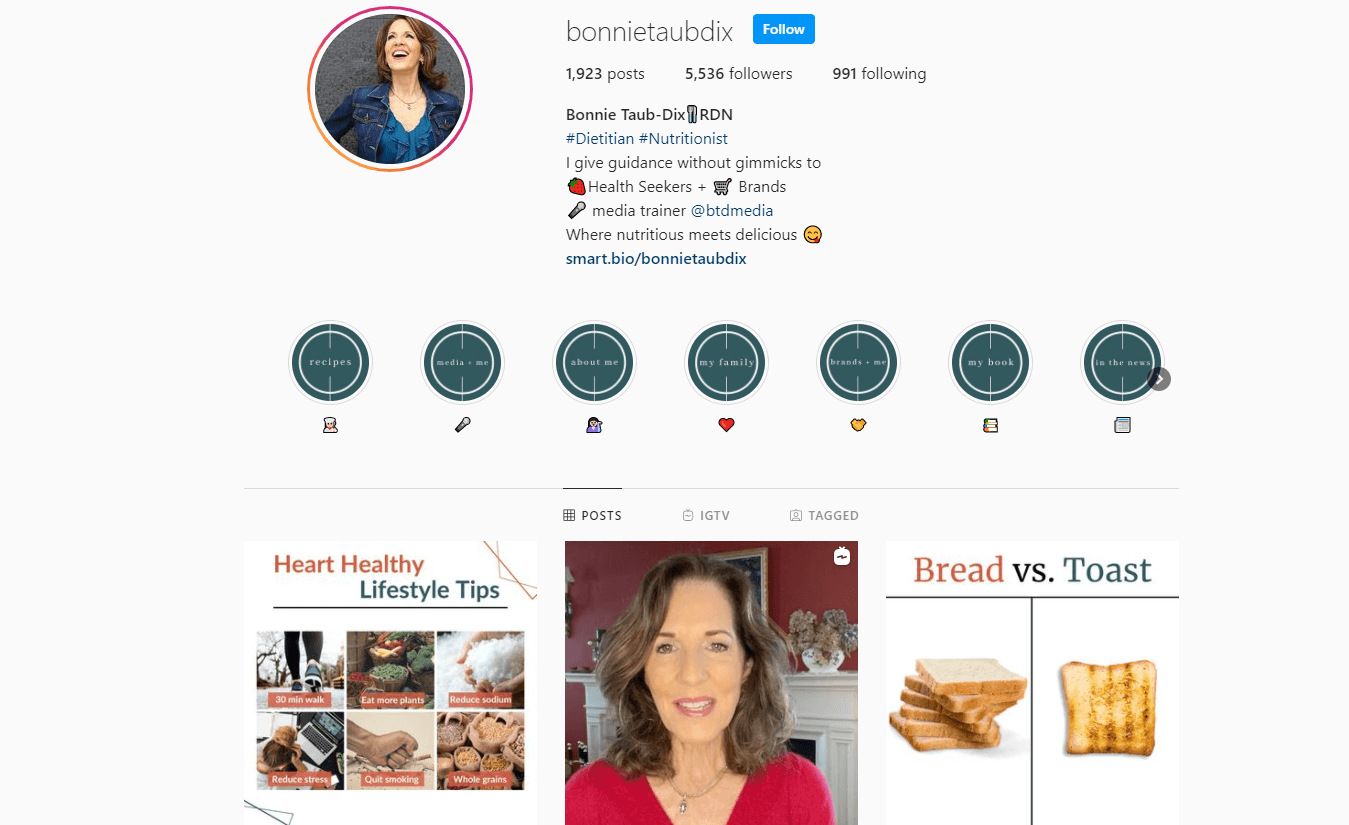Click the #Nutritionist hashtag
Screen dimensions: 1349x825
point(683,138)
